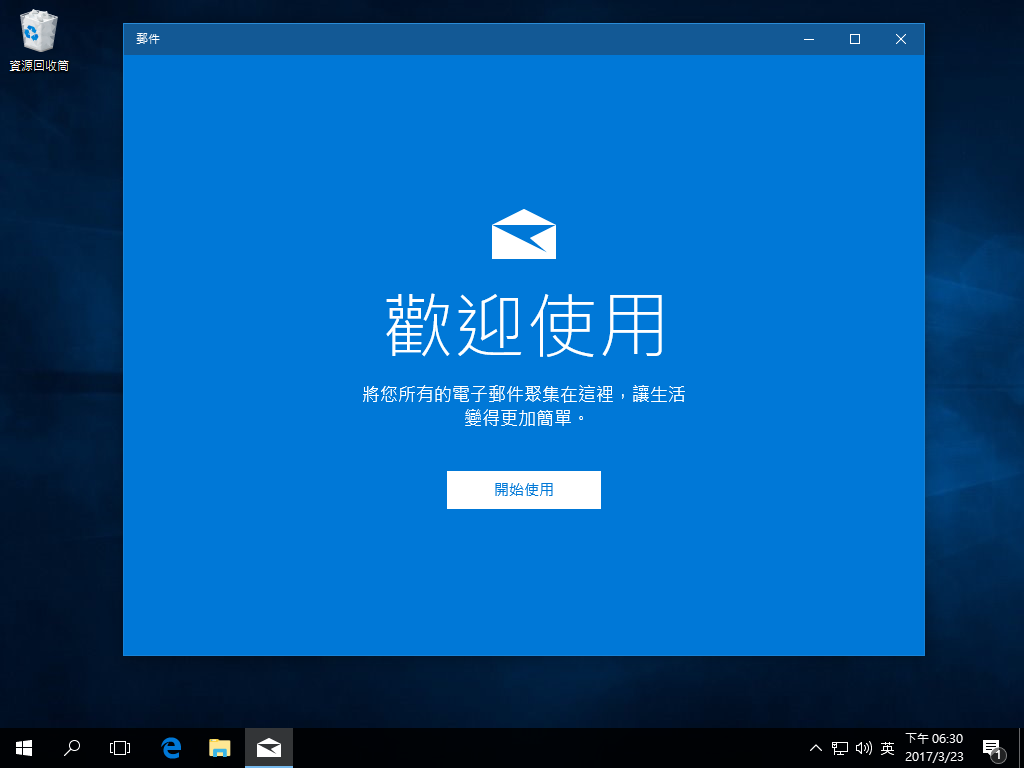Click the white envelope logo above 歡迎使用
Viewport: 1024px width, 768px height.
click(523, 234)
